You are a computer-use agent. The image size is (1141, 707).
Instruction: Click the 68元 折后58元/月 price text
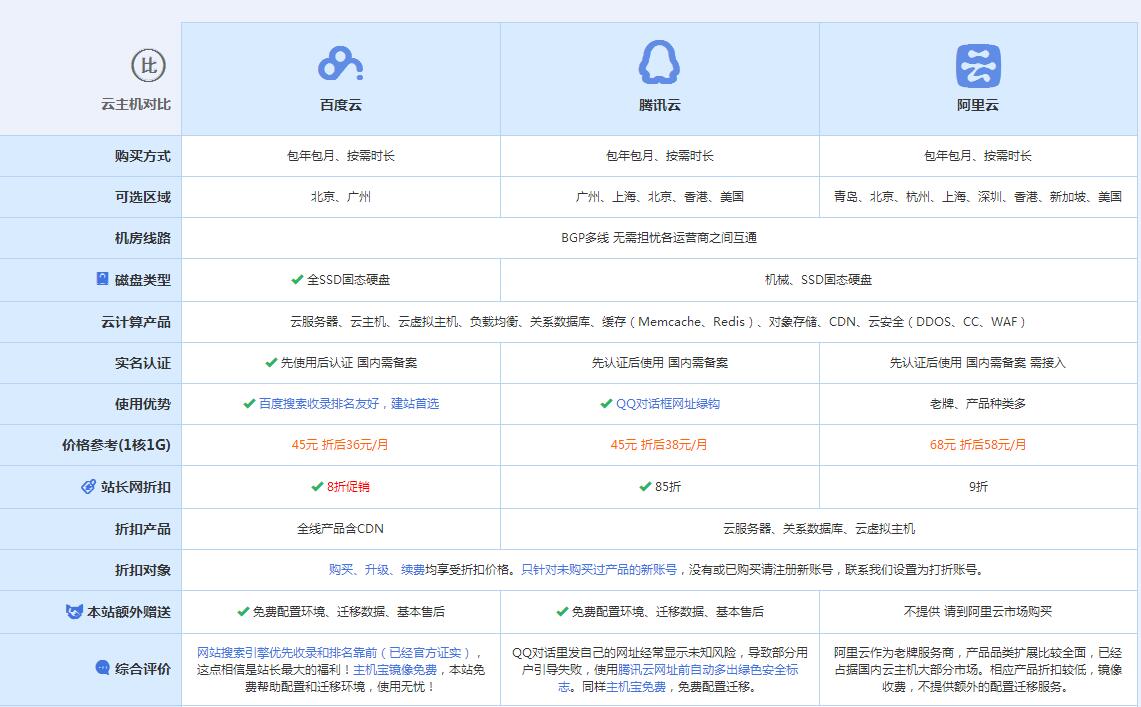coord(977,446)
